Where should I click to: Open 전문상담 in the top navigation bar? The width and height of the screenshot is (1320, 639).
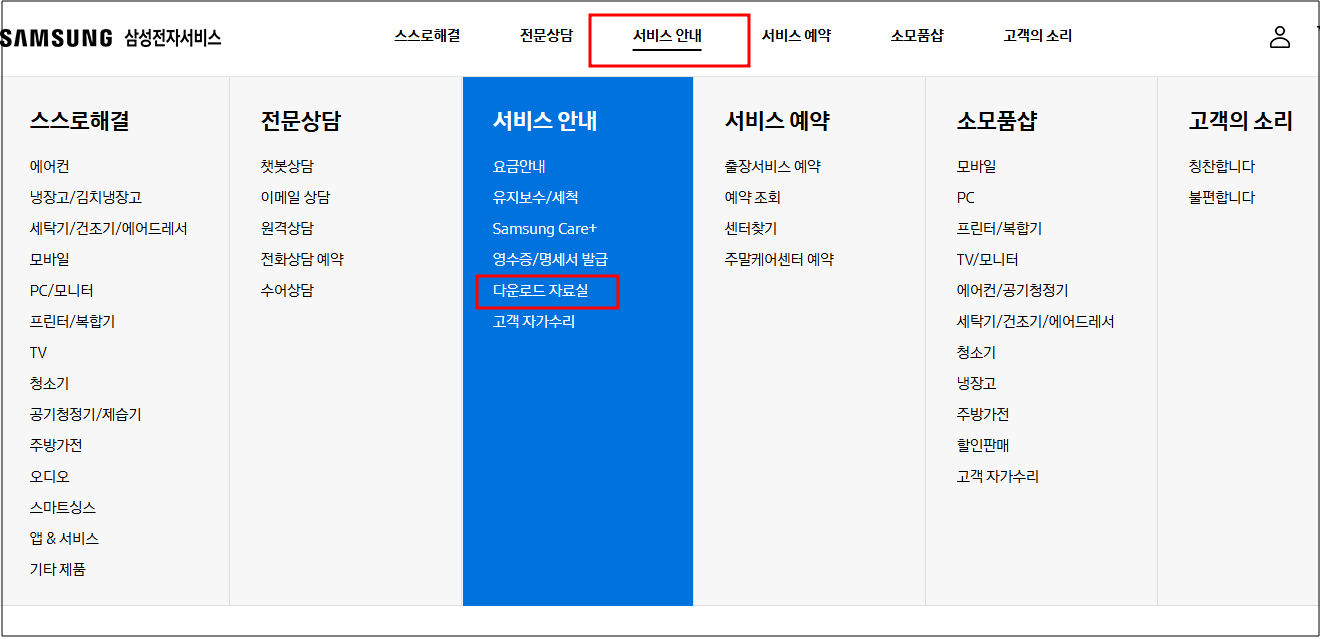(546, 36)
